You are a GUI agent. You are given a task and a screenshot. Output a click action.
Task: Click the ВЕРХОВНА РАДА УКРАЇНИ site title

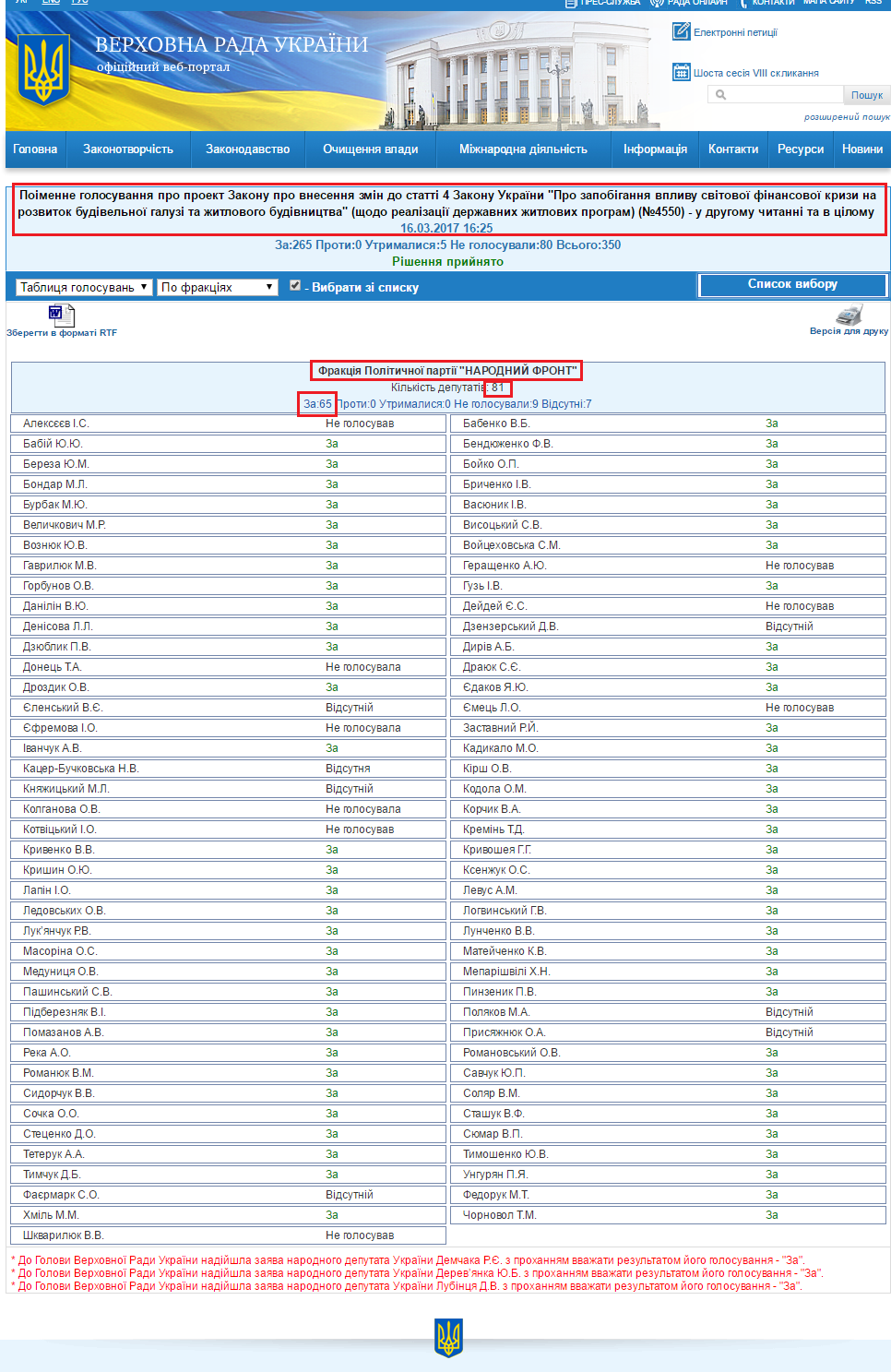(x=232, y=44)
